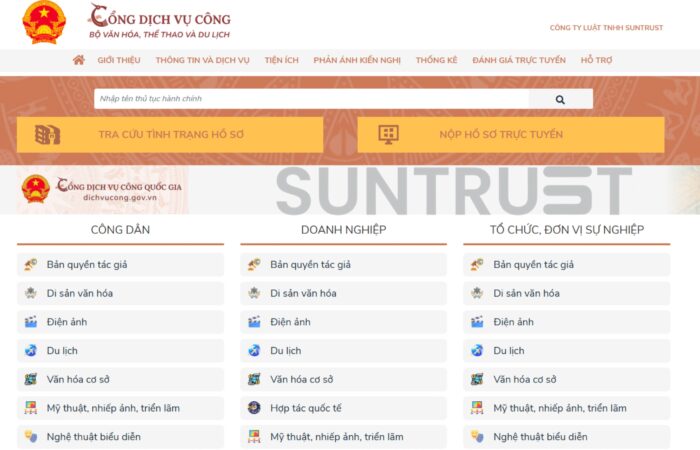Select Tổ chức, đơn vị sự nghiệp heading
Viewport: 700px width, 450px height.
[567, 229]
